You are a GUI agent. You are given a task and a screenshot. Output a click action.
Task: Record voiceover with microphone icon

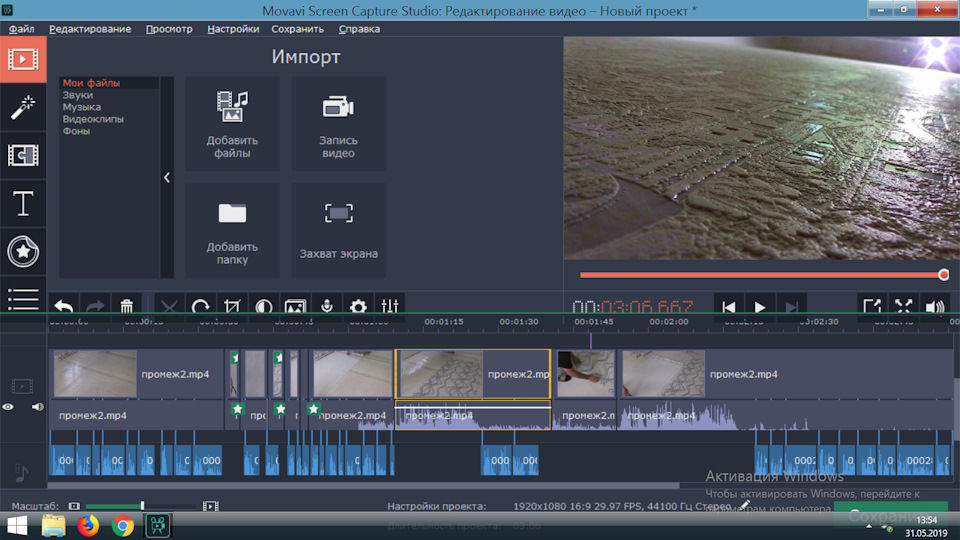click(x=326, y=307)
